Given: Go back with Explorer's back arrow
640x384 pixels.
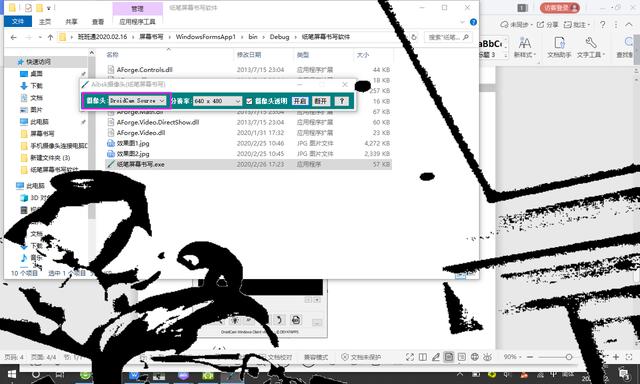Looking at the screenshot, I should point(13,37).
